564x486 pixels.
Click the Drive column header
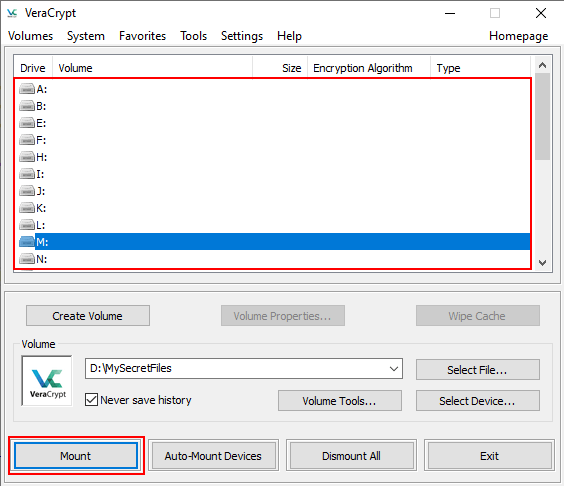(33, 68)
